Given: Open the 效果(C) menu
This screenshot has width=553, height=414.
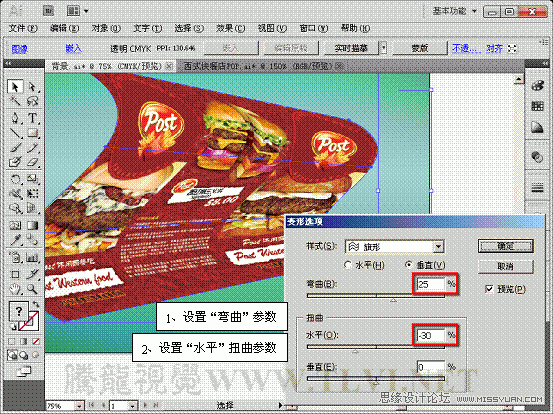Looking at the screenshot, I should pos(230,28).
